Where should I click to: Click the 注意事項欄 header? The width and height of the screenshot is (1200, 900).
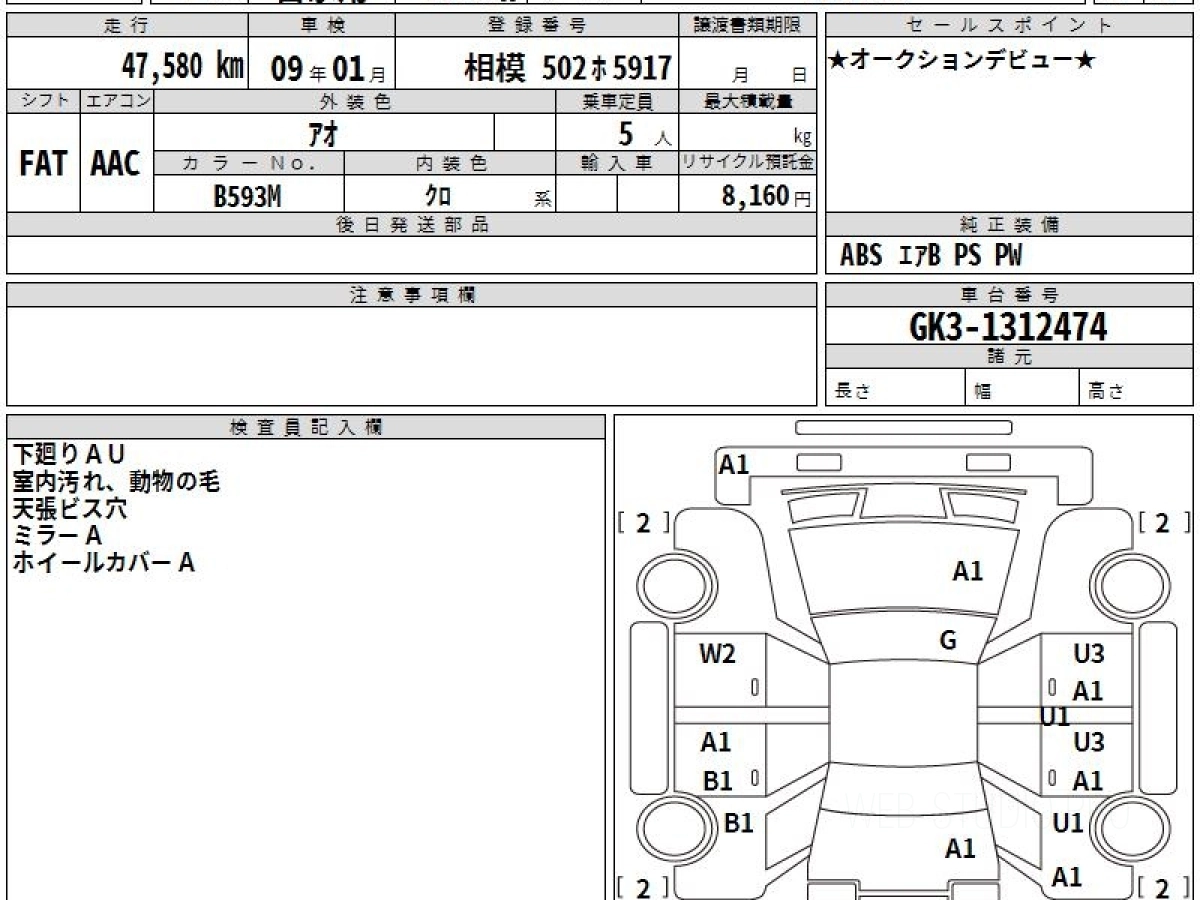click(411, 295)
